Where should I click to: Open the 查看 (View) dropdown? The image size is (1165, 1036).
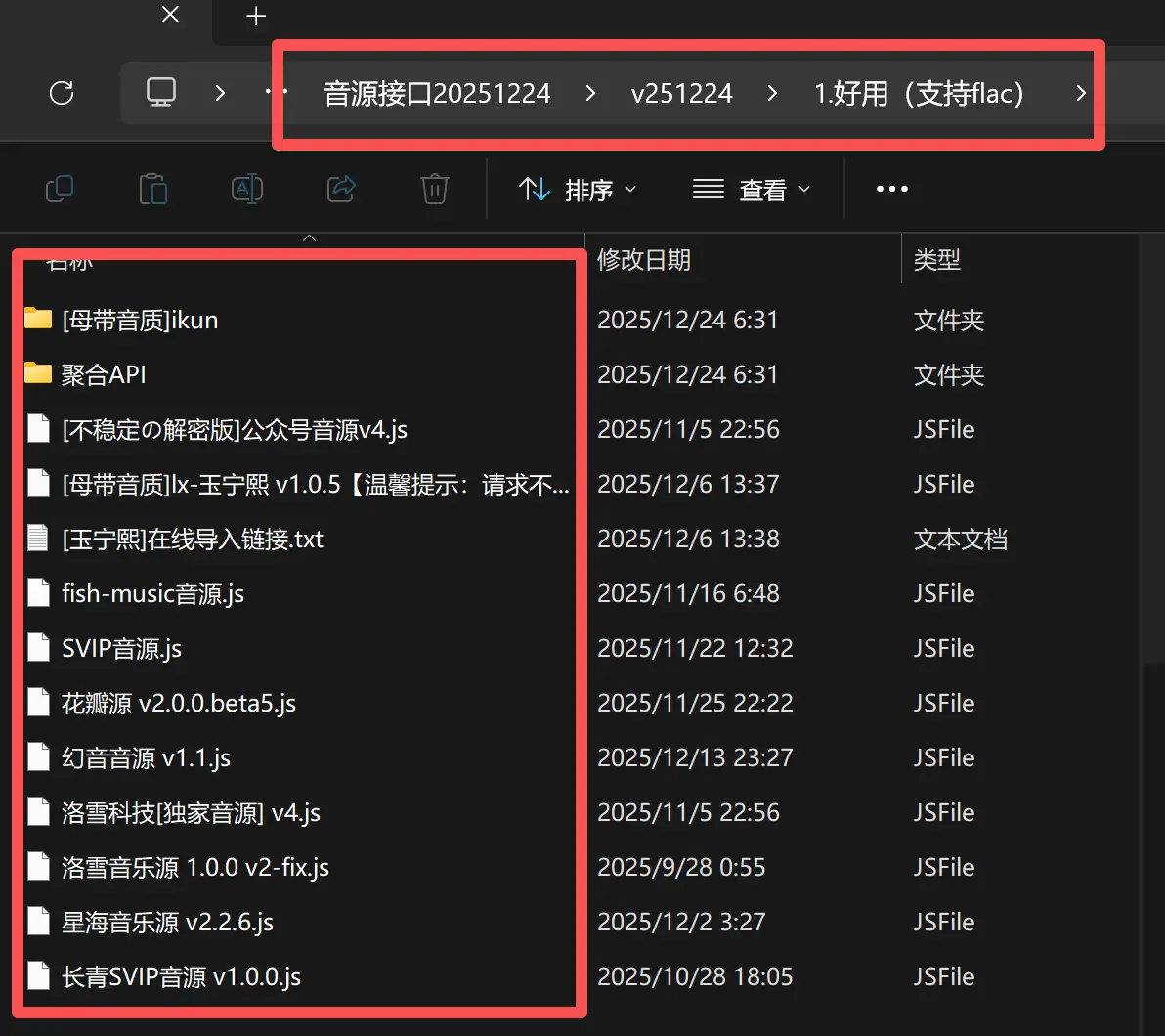pos(754,189)
